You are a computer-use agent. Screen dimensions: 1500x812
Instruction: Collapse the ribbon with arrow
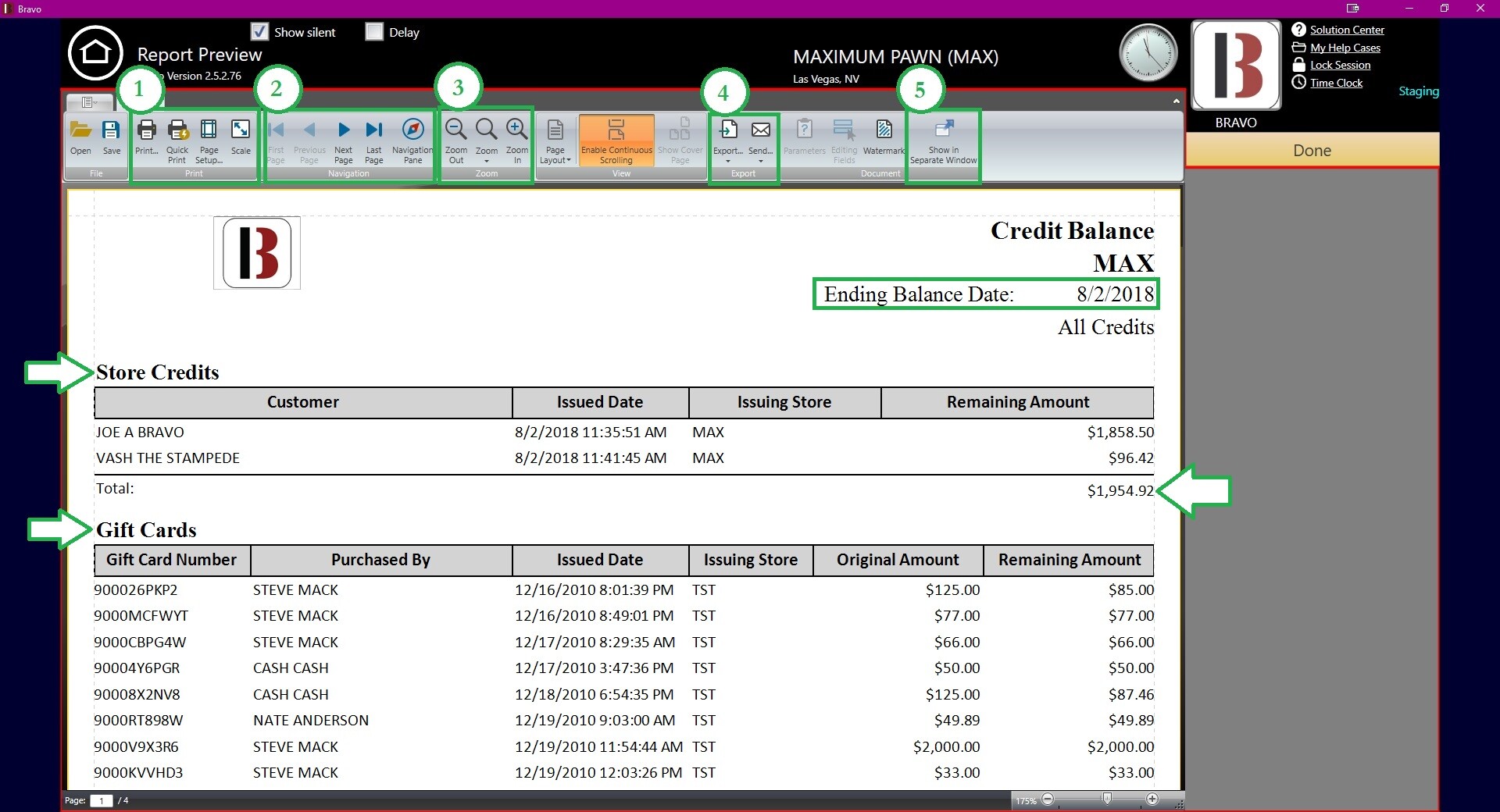click(1176, 101)
